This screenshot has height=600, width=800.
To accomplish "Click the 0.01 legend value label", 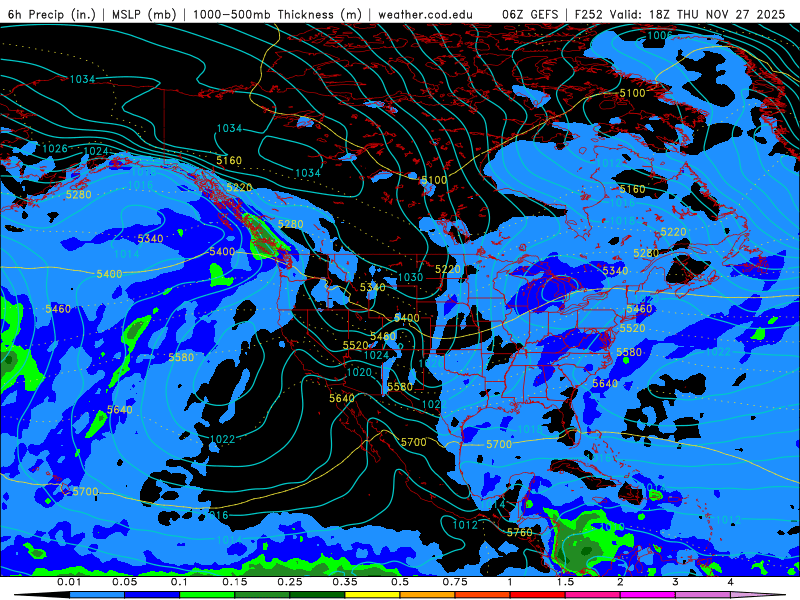I will click(x=69, y=582).
